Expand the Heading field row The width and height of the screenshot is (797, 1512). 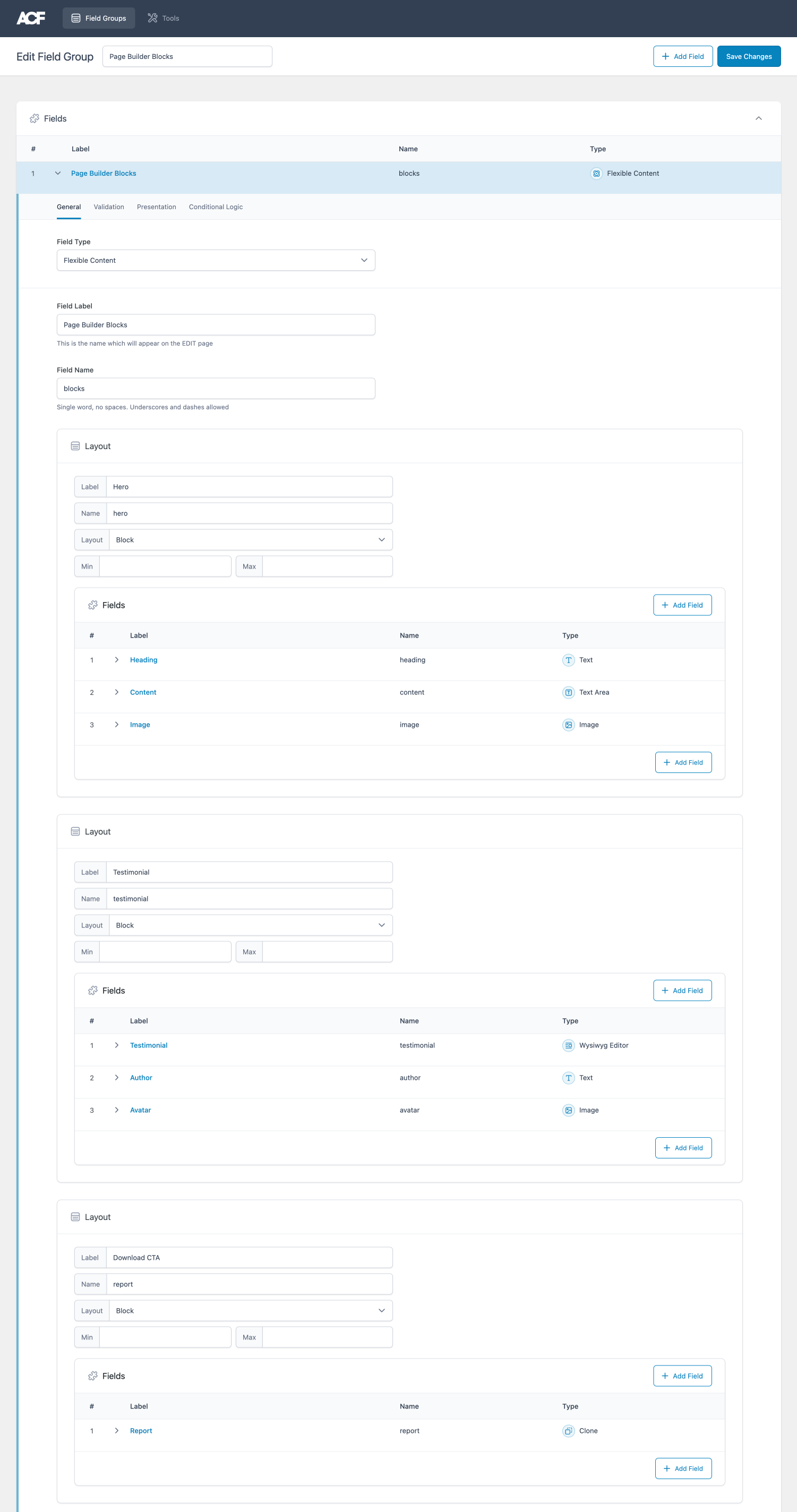click(117, 660)
